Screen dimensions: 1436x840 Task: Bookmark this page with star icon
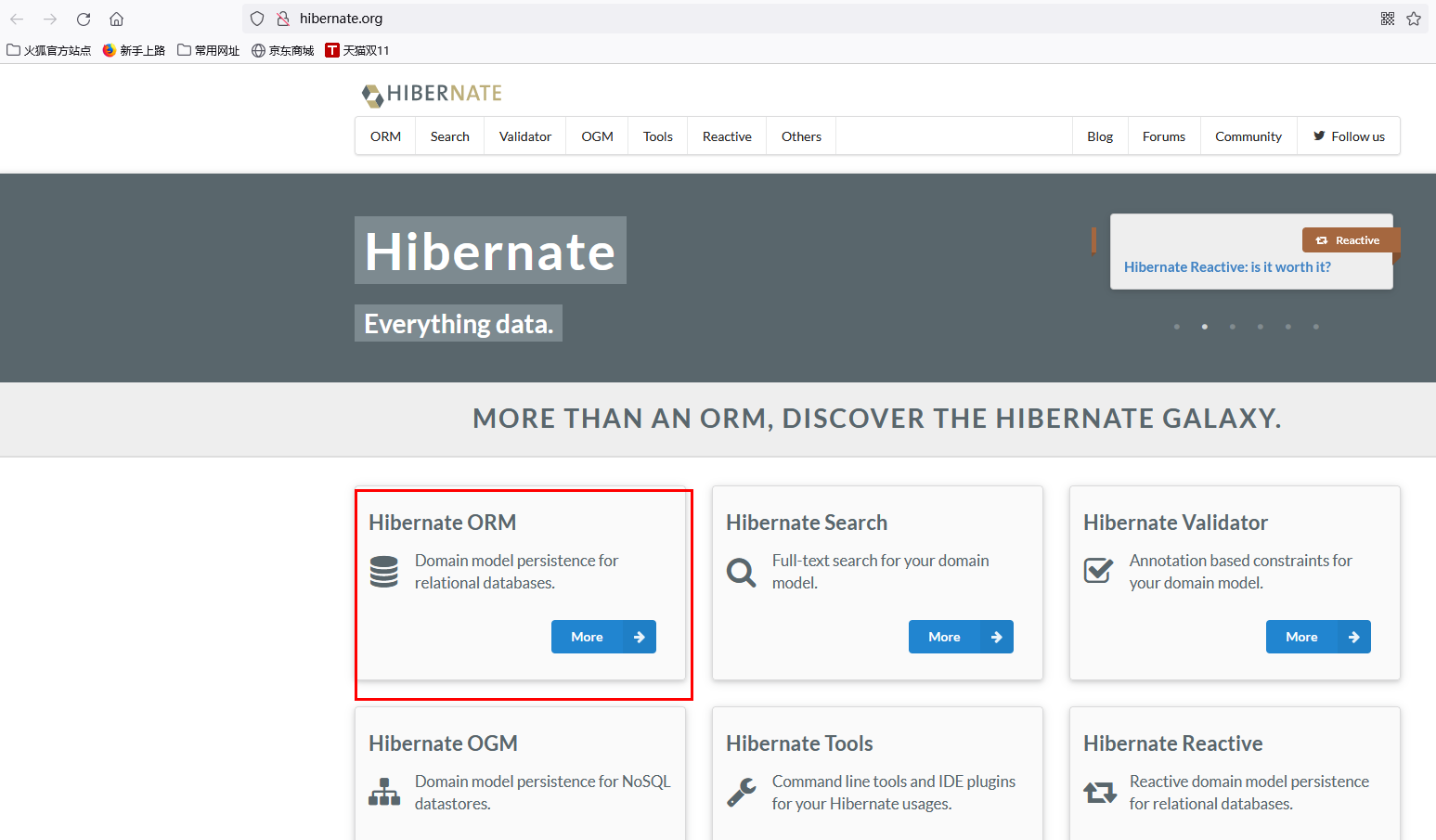click(1414, 19)
